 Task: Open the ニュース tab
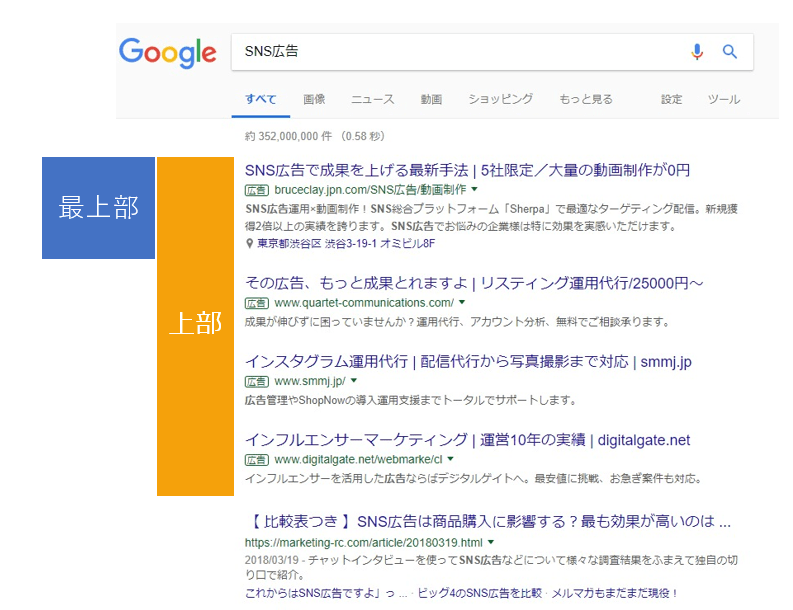[372, 100]
